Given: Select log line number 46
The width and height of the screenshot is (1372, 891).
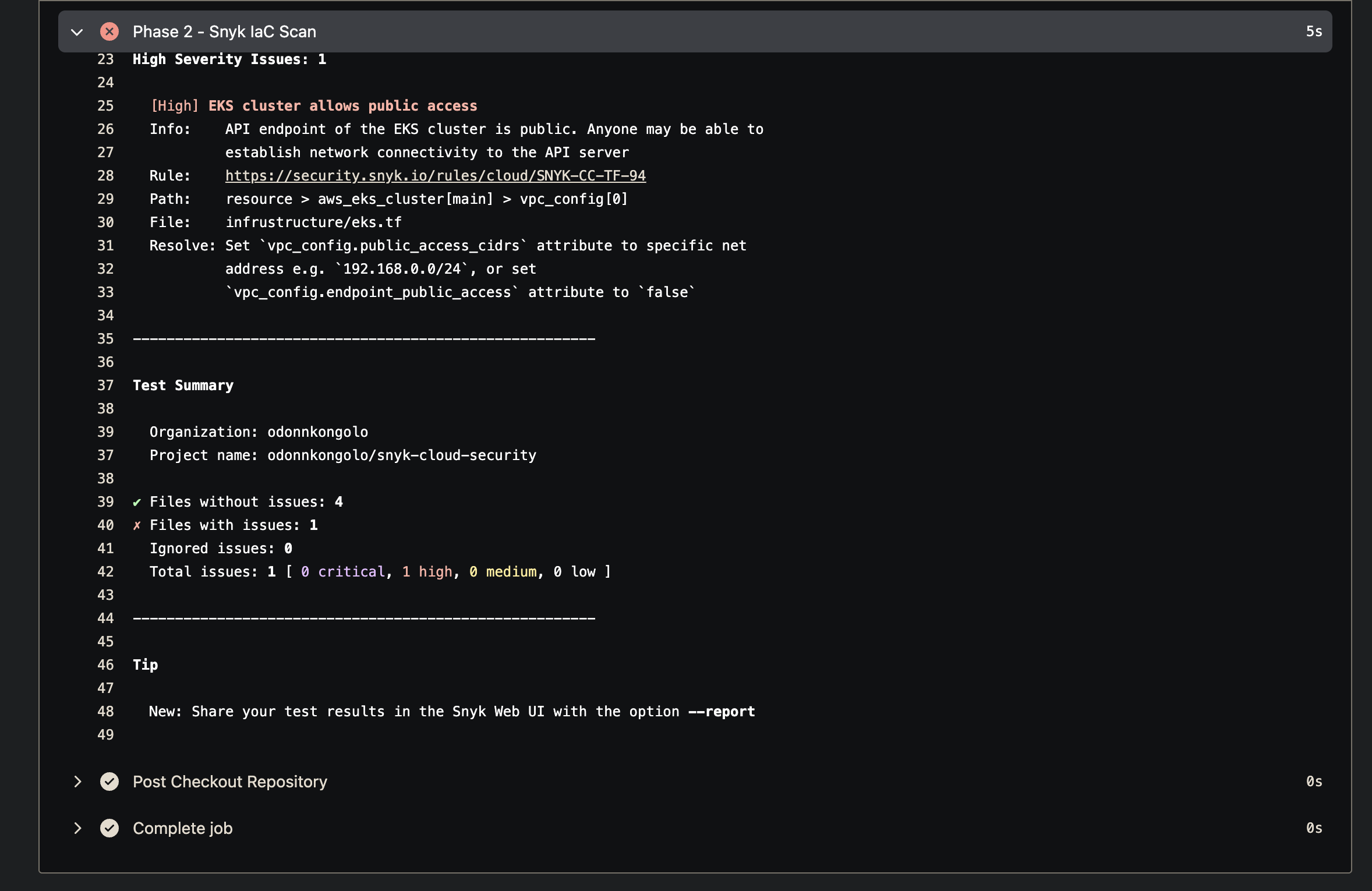Looking at the screenshot, I should point(105,665).
